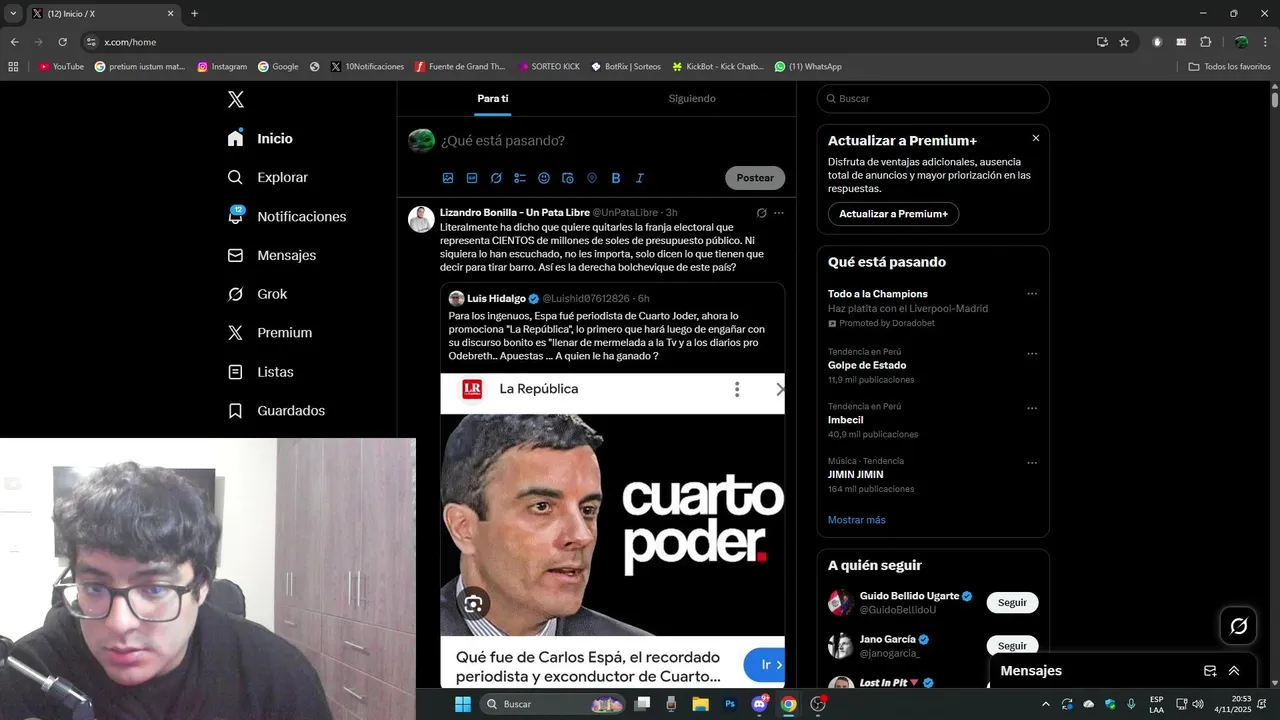Add an image to the post composer
1280x720 pixels.
click(x=448, y=178)
